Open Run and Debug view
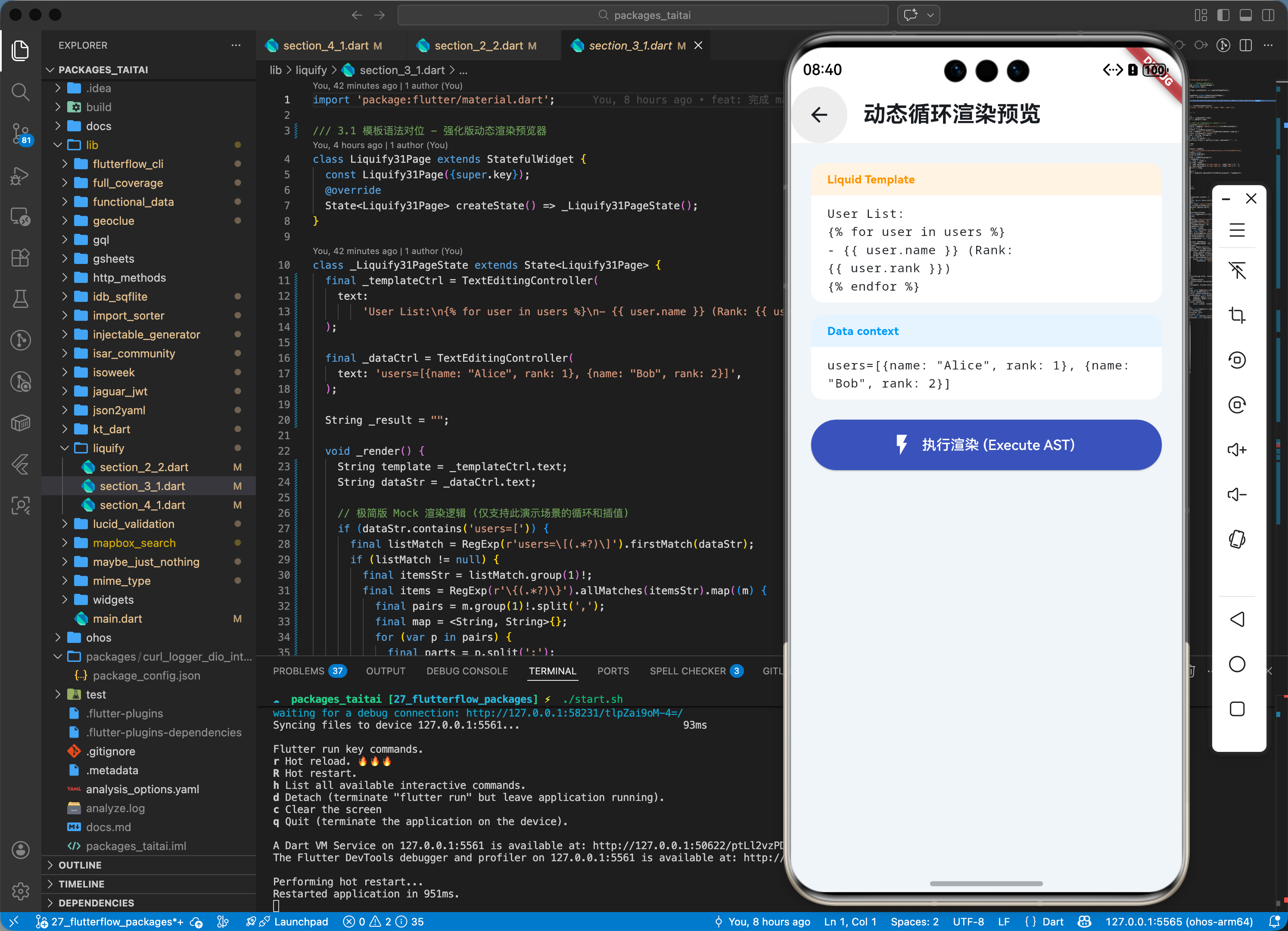Viewport: 1288px width, 931px height. tap(20, 175)
